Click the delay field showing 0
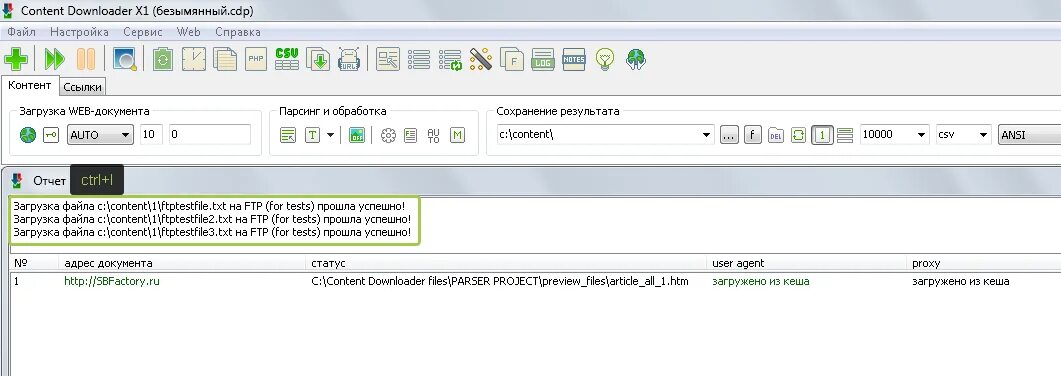Screen dimensions: 1061x376 [x=210, y=135]
